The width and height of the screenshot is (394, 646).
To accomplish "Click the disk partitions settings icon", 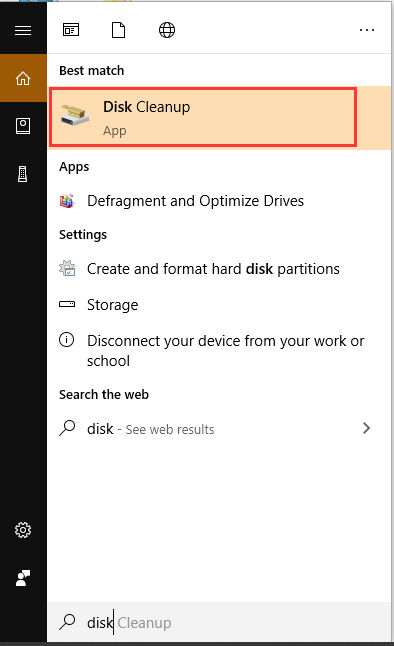I will coord(67,268).
